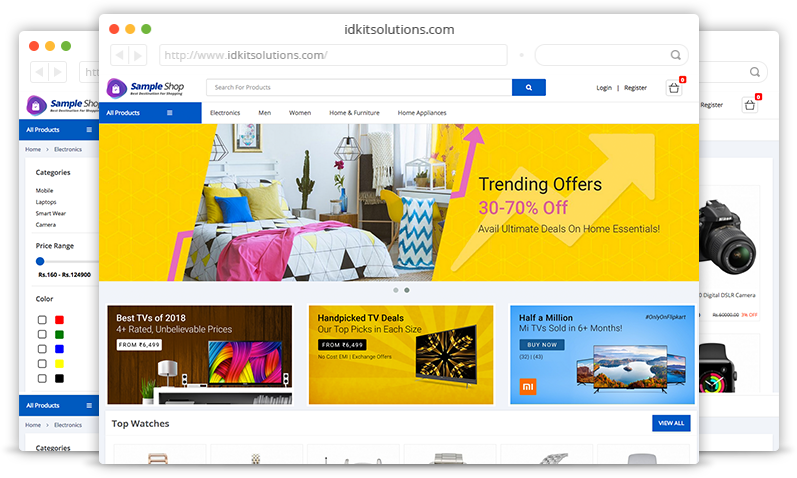Click the red cart count badge in front window

point(683,79)
